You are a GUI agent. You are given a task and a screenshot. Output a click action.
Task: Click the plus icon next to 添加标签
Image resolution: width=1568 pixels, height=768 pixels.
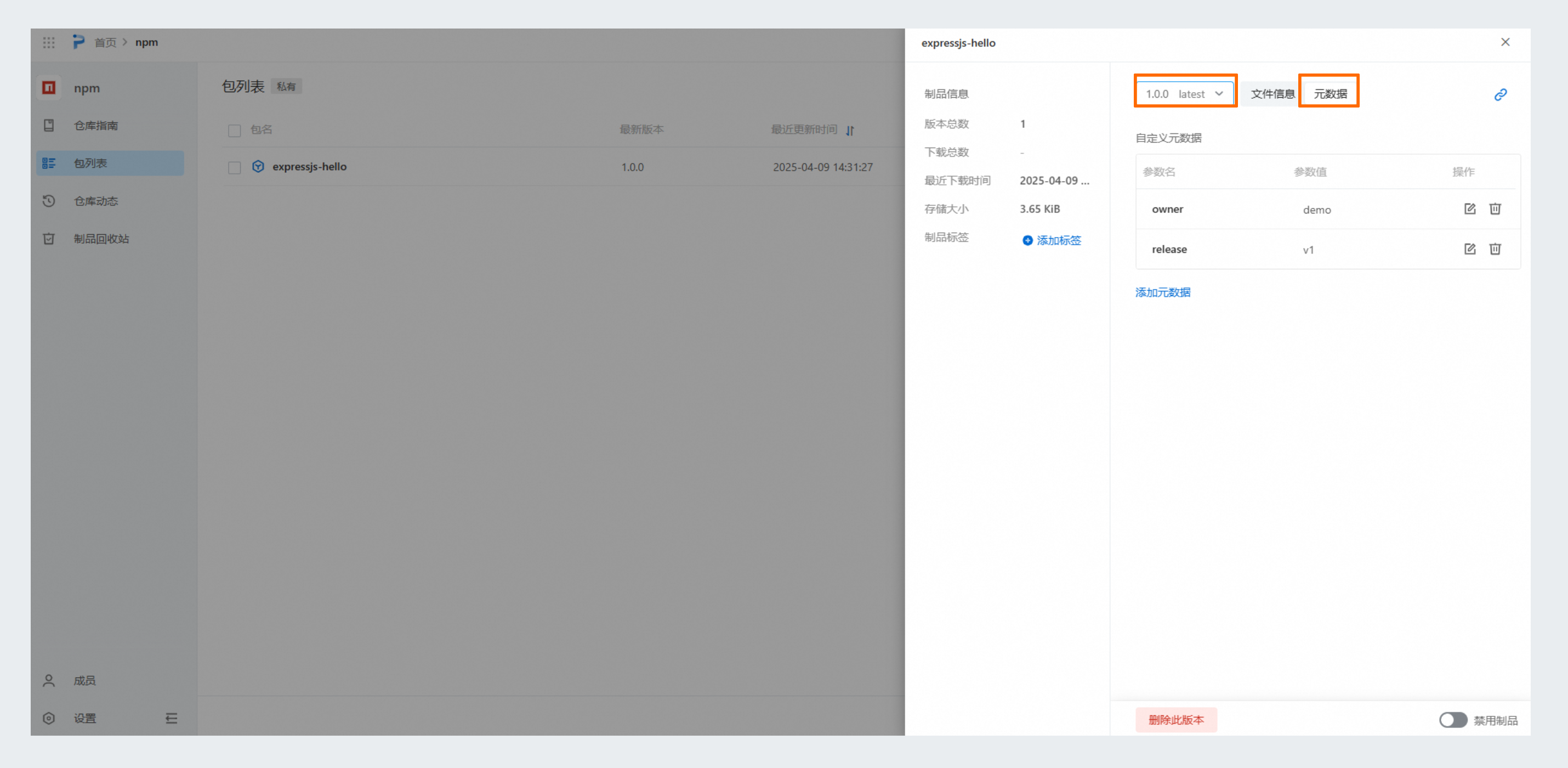coord(1027,241)
